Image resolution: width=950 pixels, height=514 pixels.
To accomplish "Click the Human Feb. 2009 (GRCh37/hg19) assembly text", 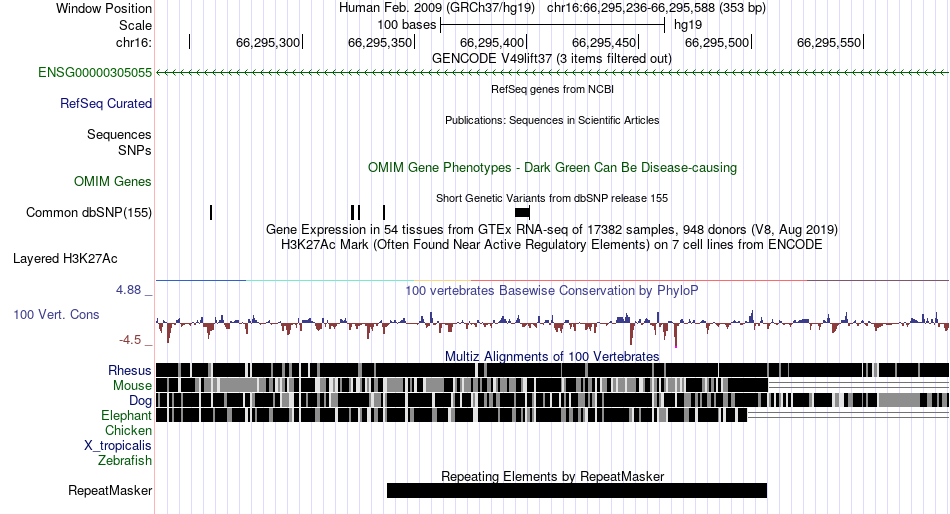I will point(437,8).
